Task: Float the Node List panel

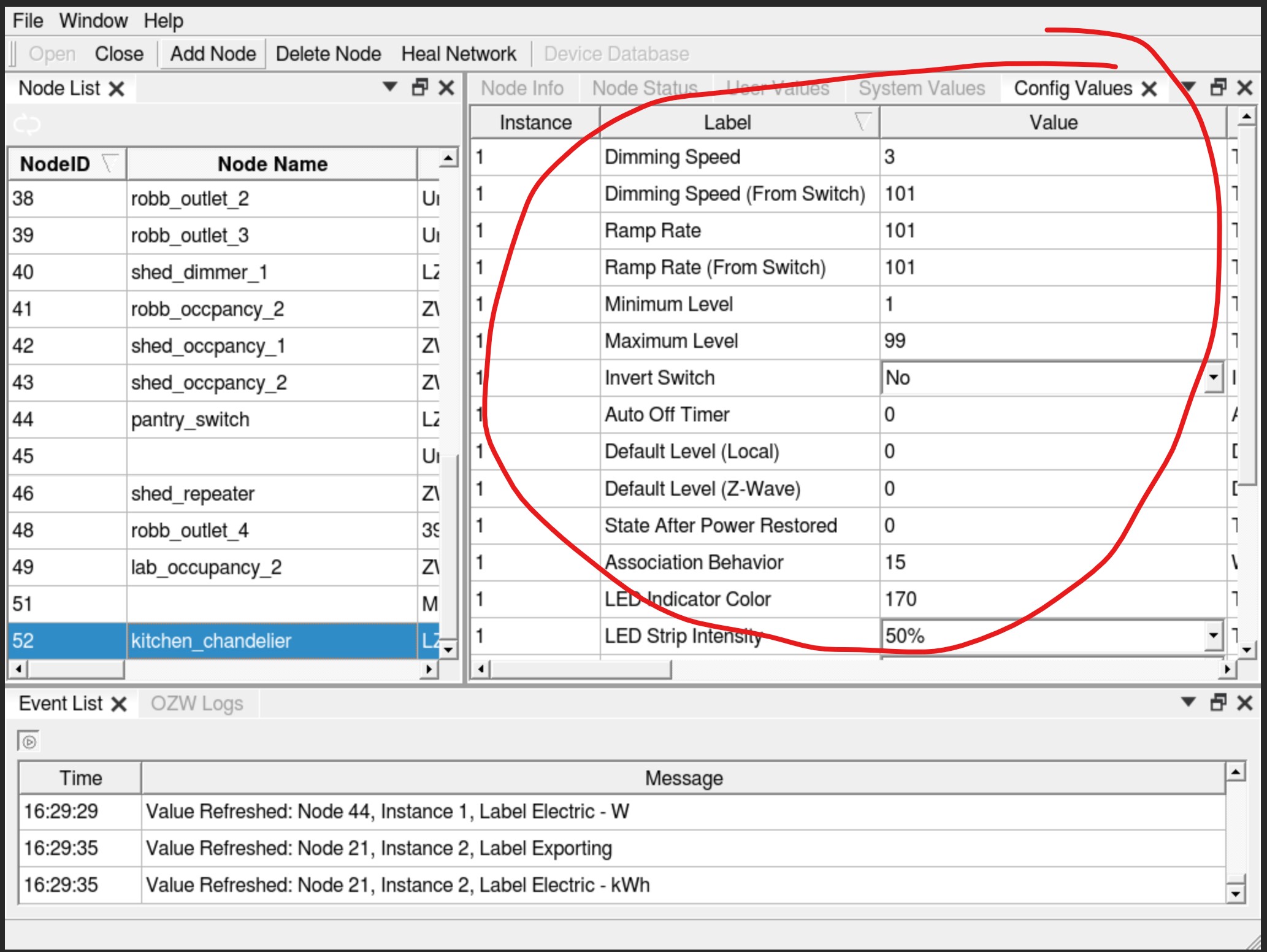Action: tap(420, 88)
